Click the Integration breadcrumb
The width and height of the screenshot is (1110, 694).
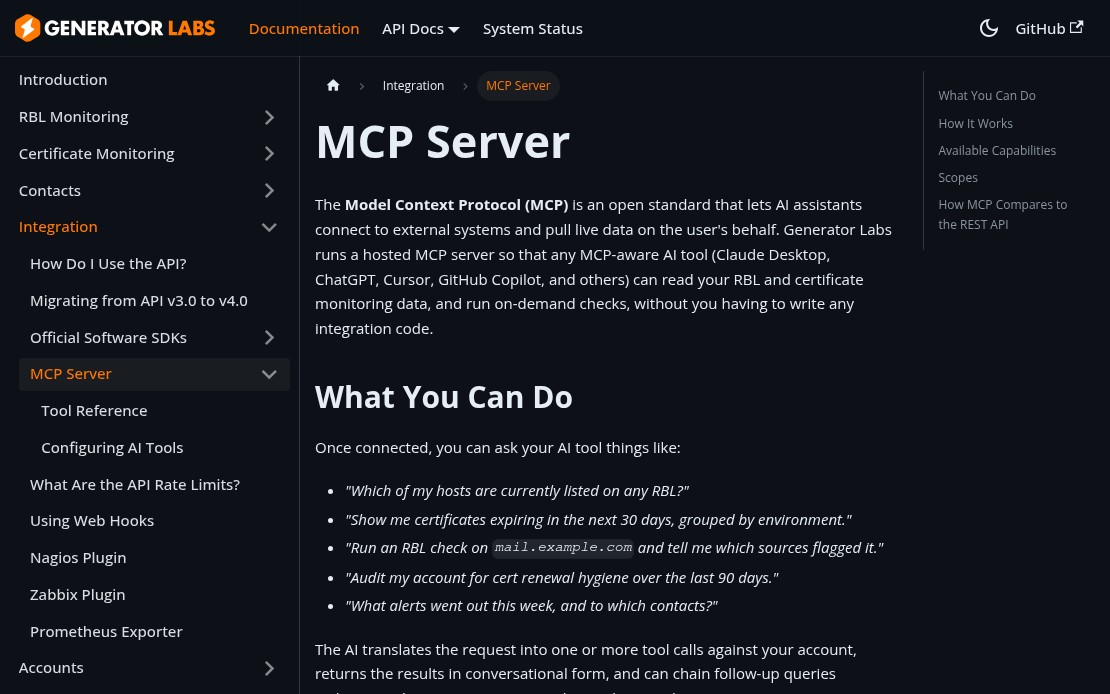(x=413, y=86)
